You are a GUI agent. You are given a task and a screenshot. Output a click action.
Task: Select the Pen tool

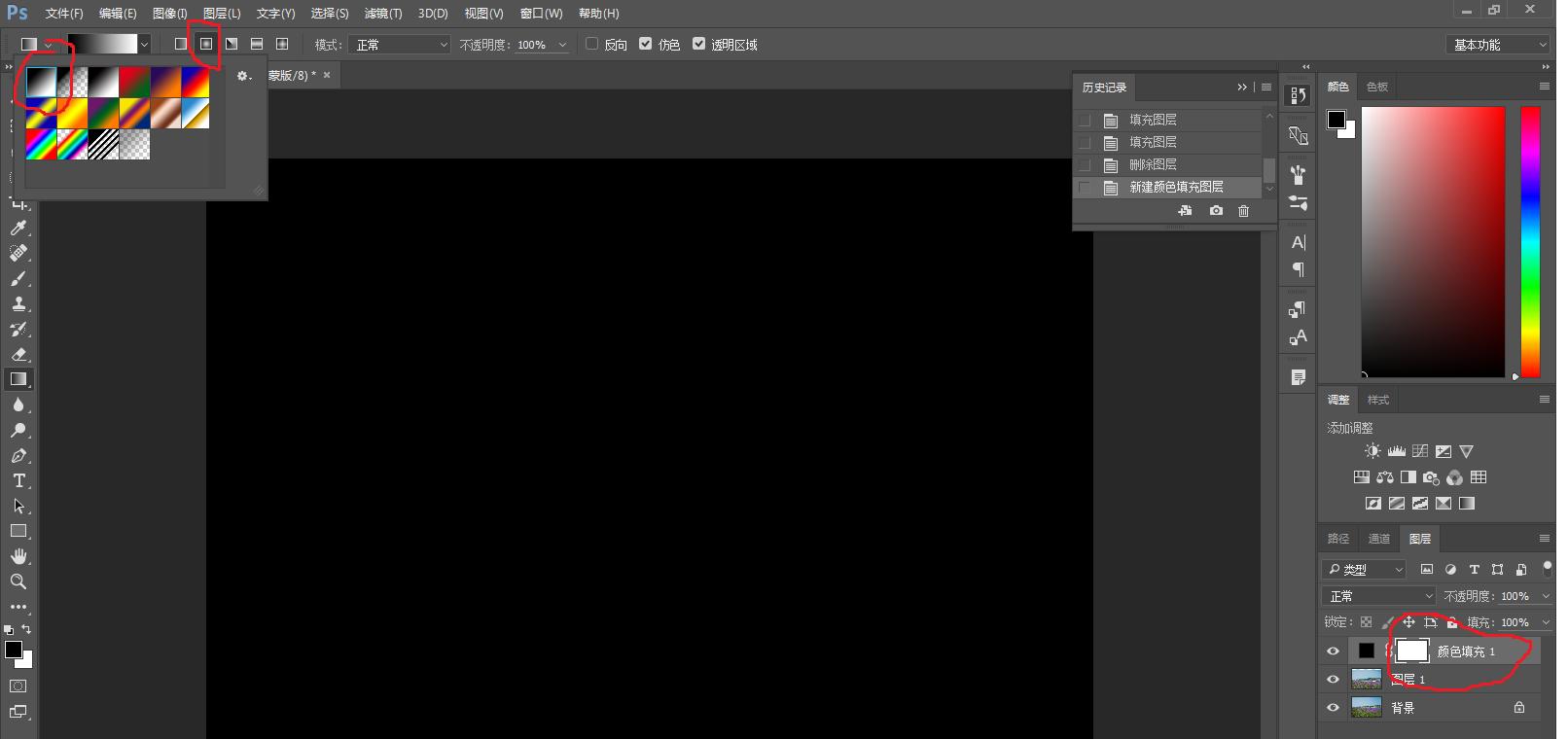pyautogui.click(x=18, y=455)
